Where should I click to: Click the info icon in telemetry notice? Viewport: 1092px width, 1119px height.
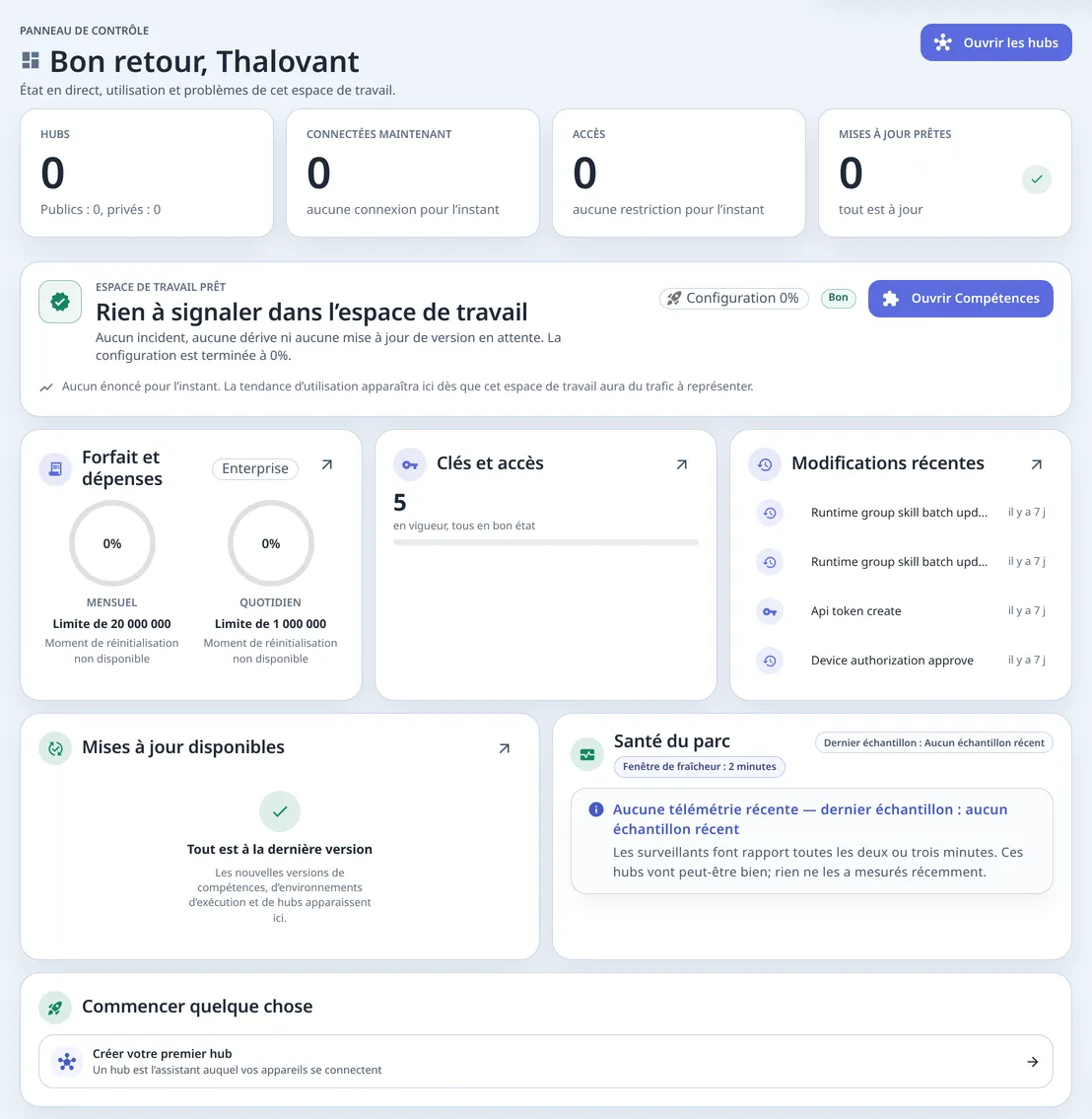click(595, 809)
